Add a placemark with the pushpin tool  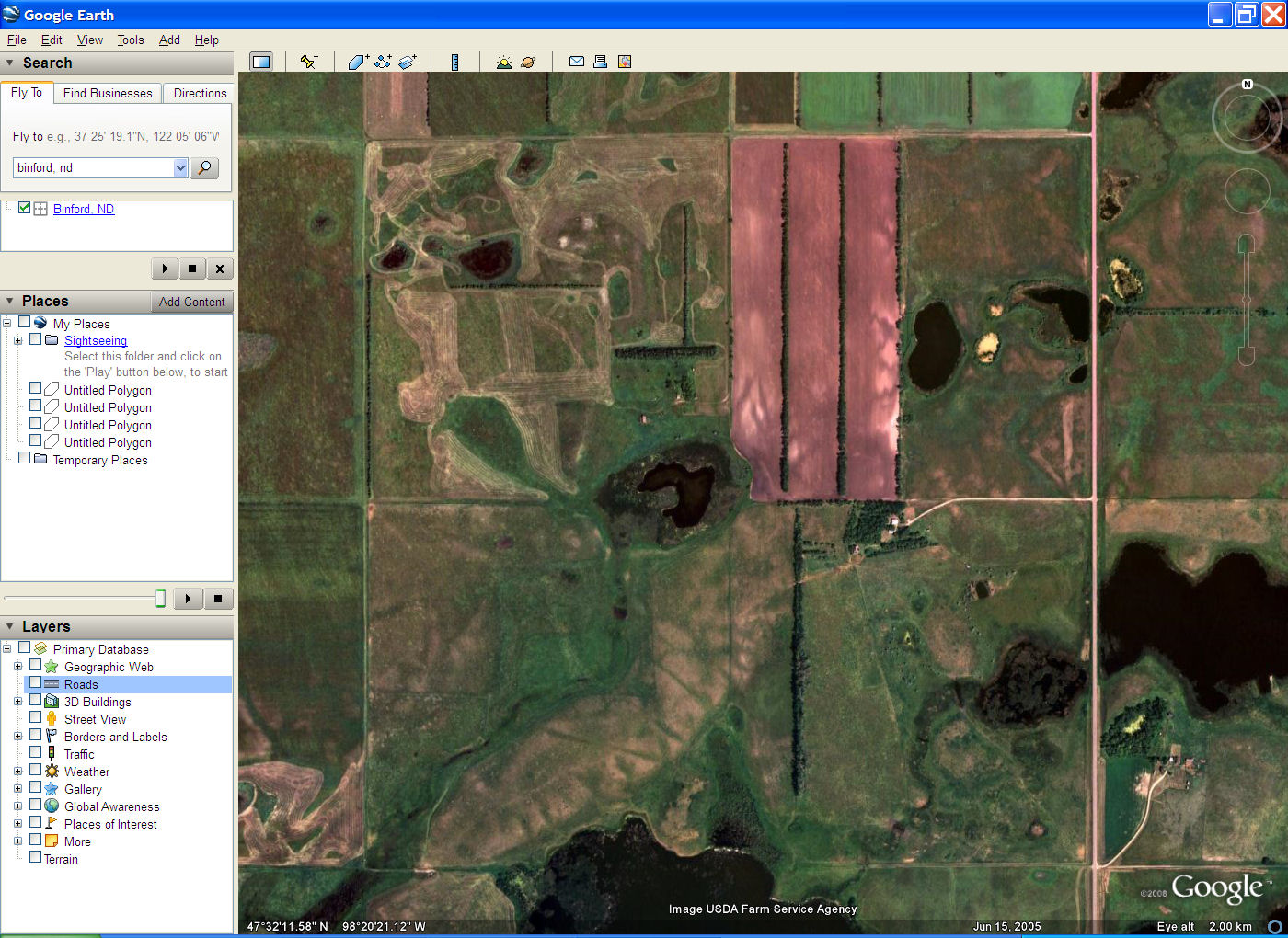point(309,62)
